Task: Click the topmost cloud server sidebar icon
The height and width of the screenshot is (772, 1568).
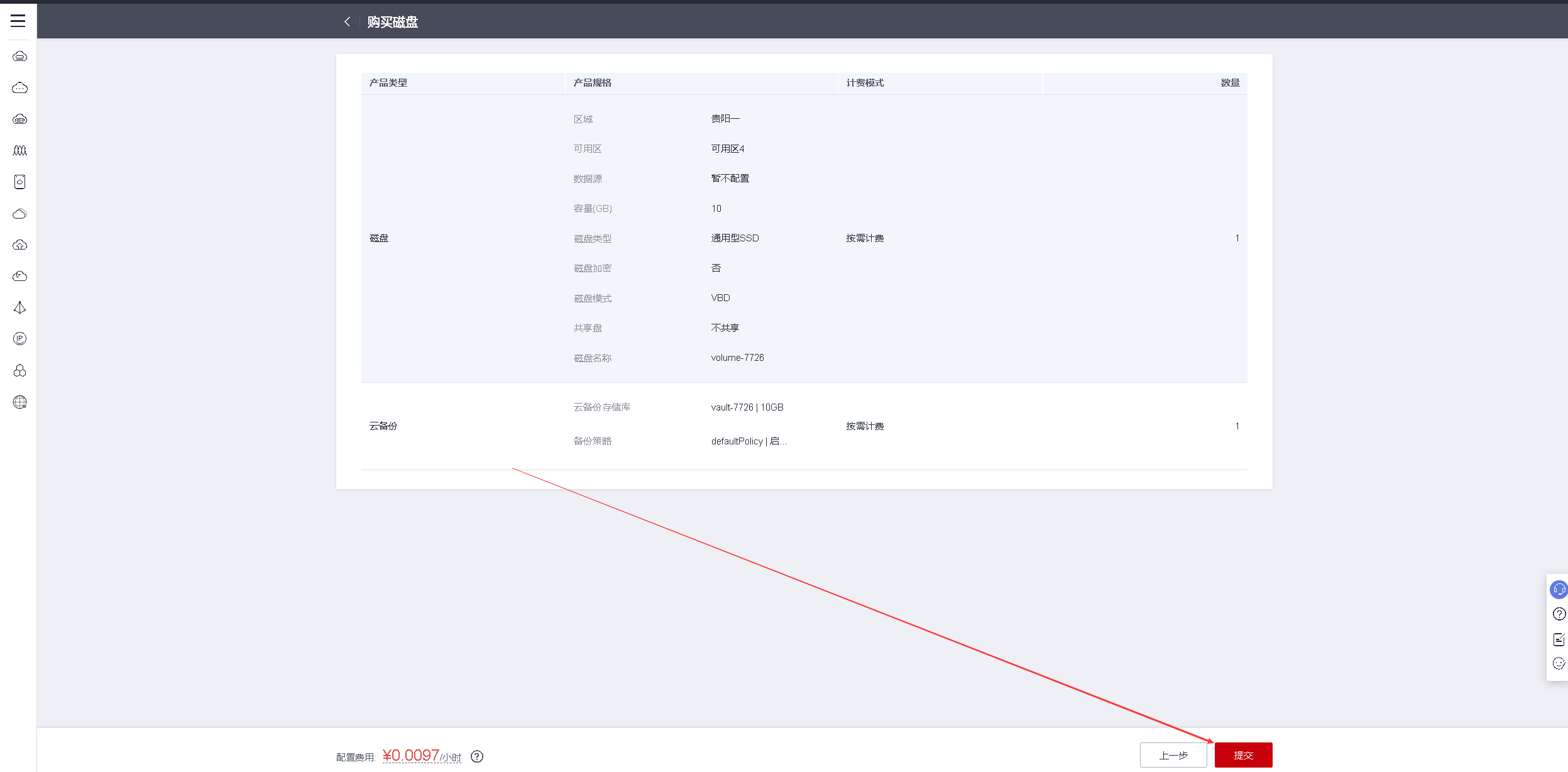Action: [19, 56]
